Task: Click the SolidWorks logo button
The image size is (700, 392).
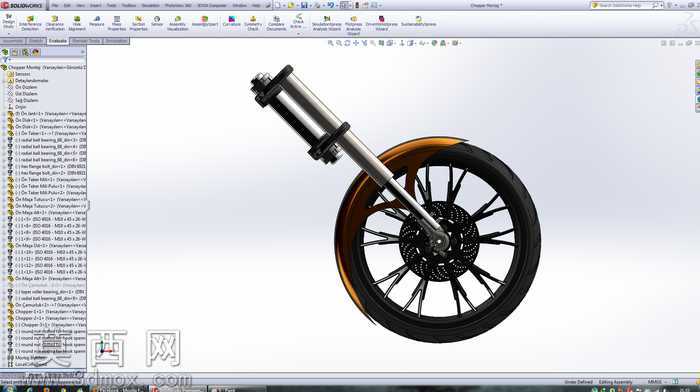Action: [22, 5]
